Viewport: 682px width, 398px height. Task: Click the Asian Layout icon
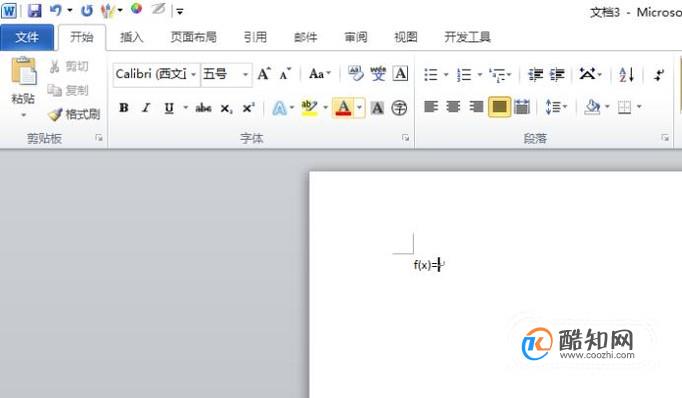coord(587,74)
